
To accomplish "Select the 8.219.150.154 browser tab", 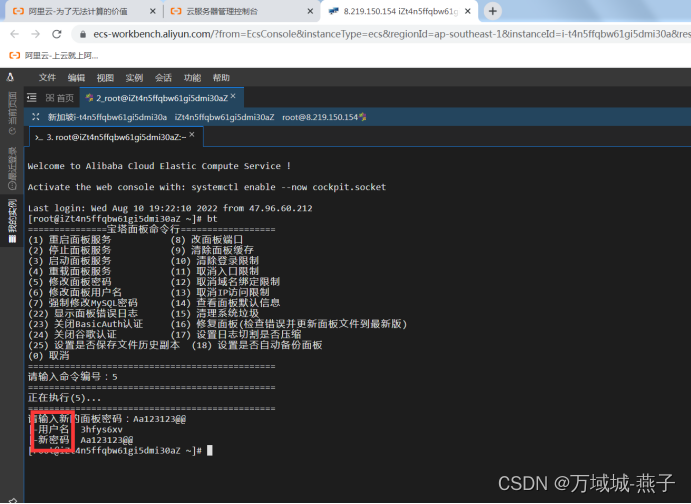I will coord(400,11).
